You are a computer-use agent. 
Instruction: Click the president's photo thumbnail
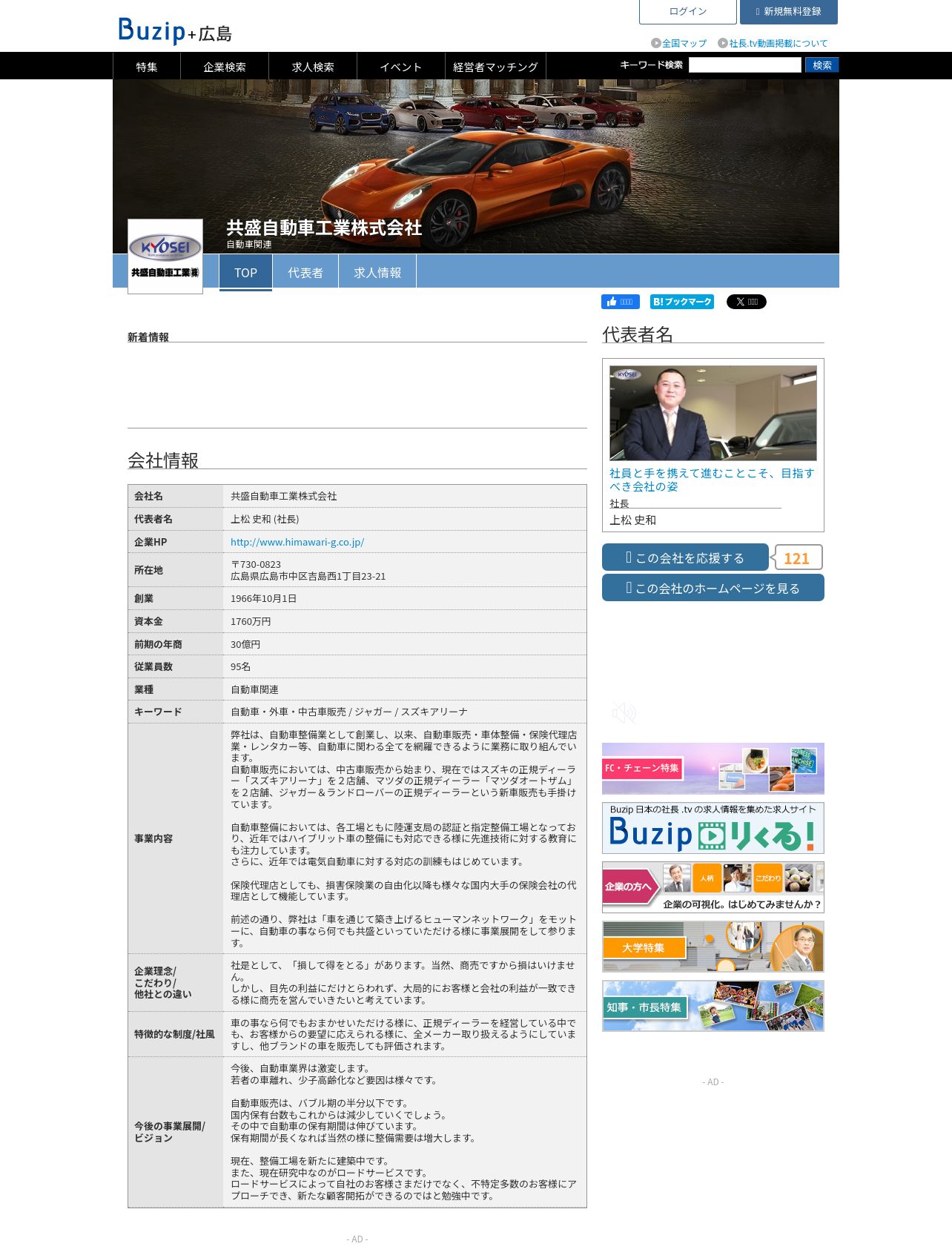click(x=713, y=413)
